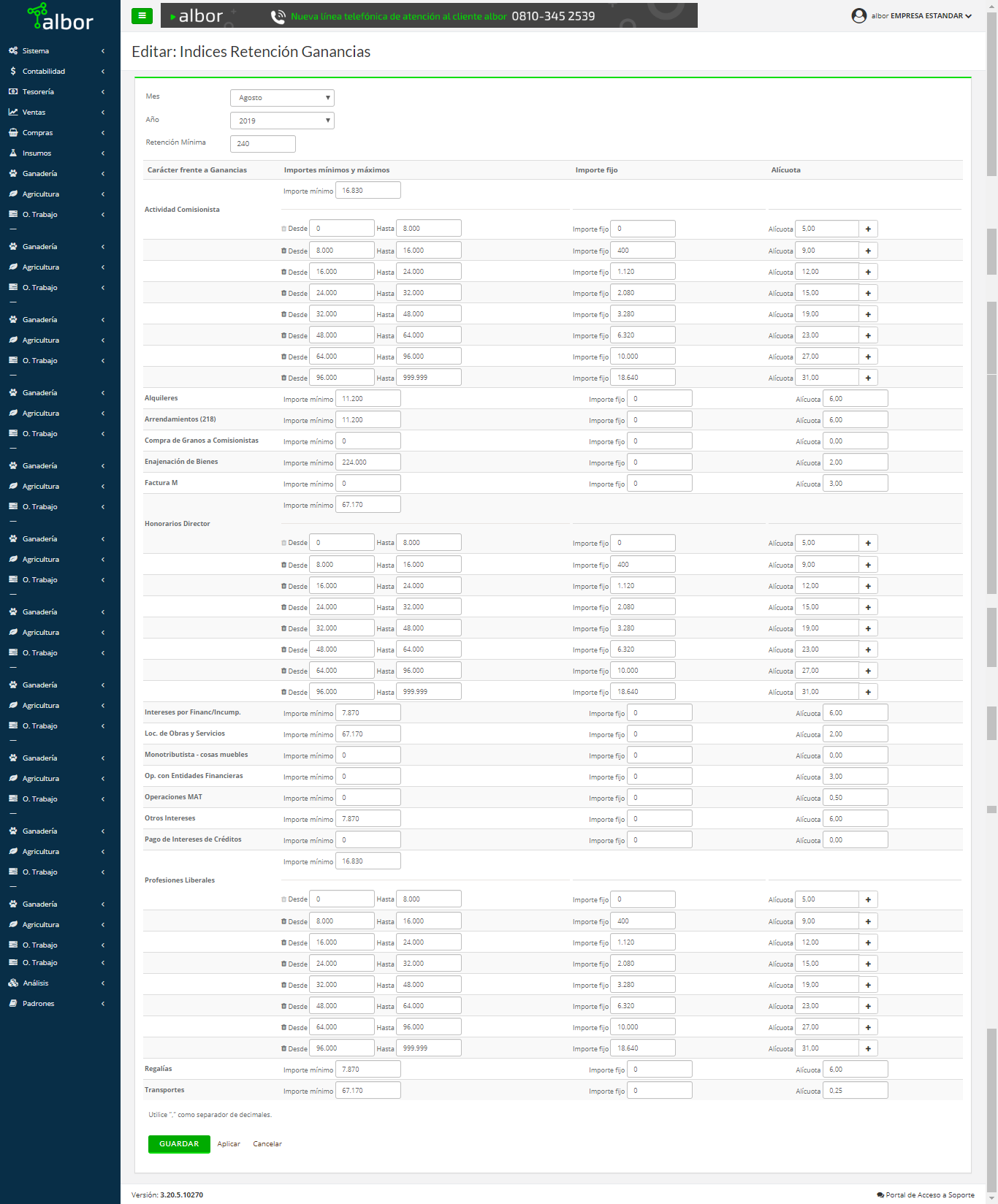
Task: Click 'Importes mínimos y máximos' column header
Action: coord(337,169)
